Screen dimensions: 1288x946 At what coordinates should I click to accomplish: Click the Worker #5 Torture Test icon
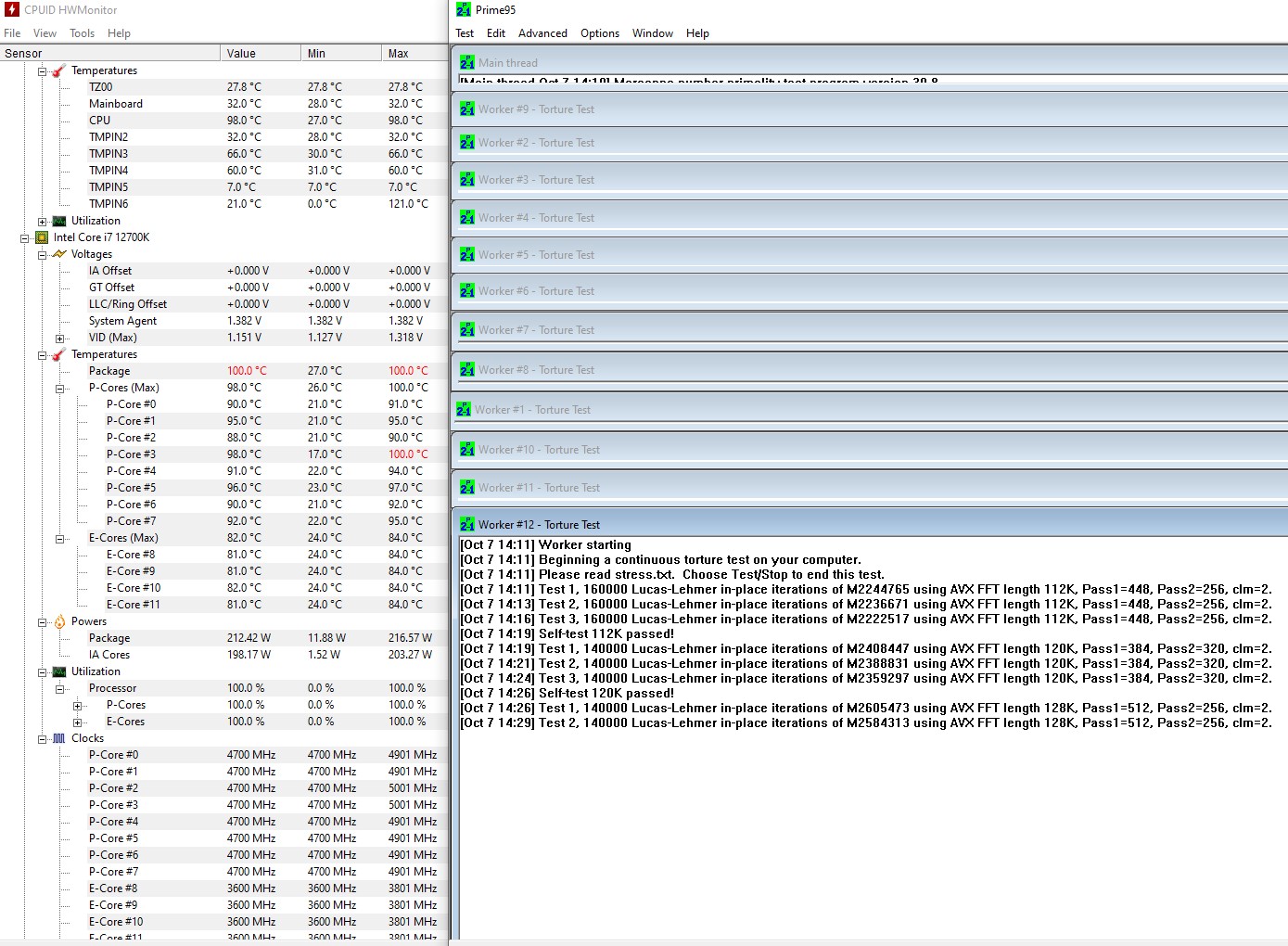tap(467, 255)
